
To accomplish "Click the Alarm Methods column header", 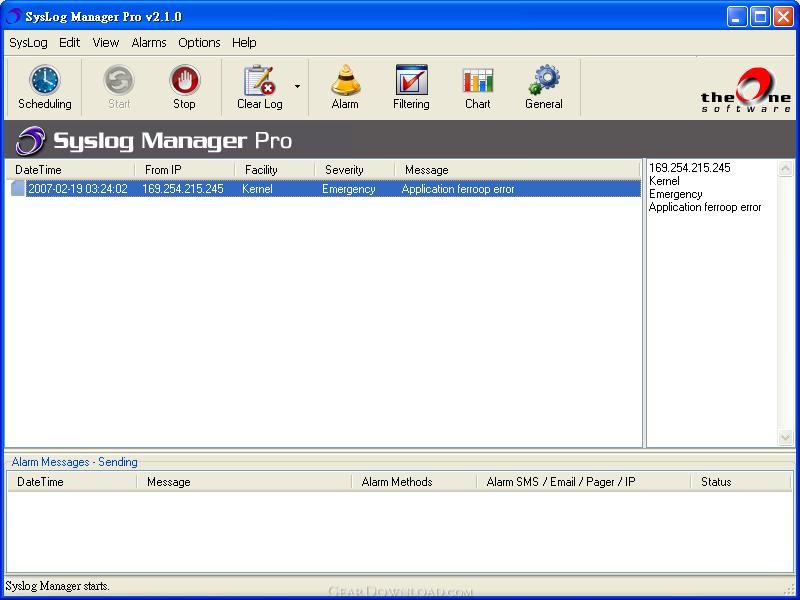I will (x=414, y=482).
